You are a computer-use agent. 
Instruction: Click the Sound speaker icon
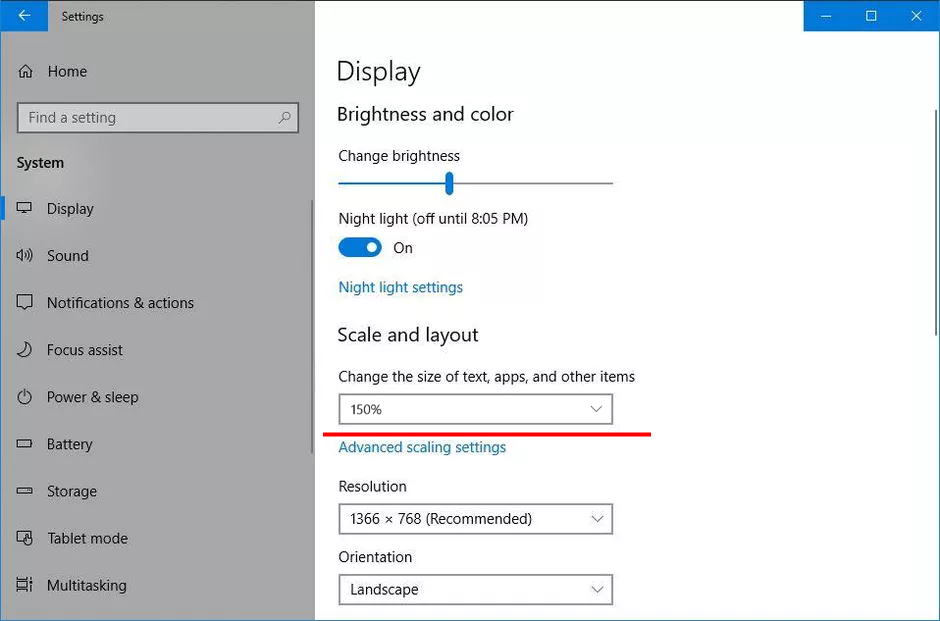pos(25,256)
